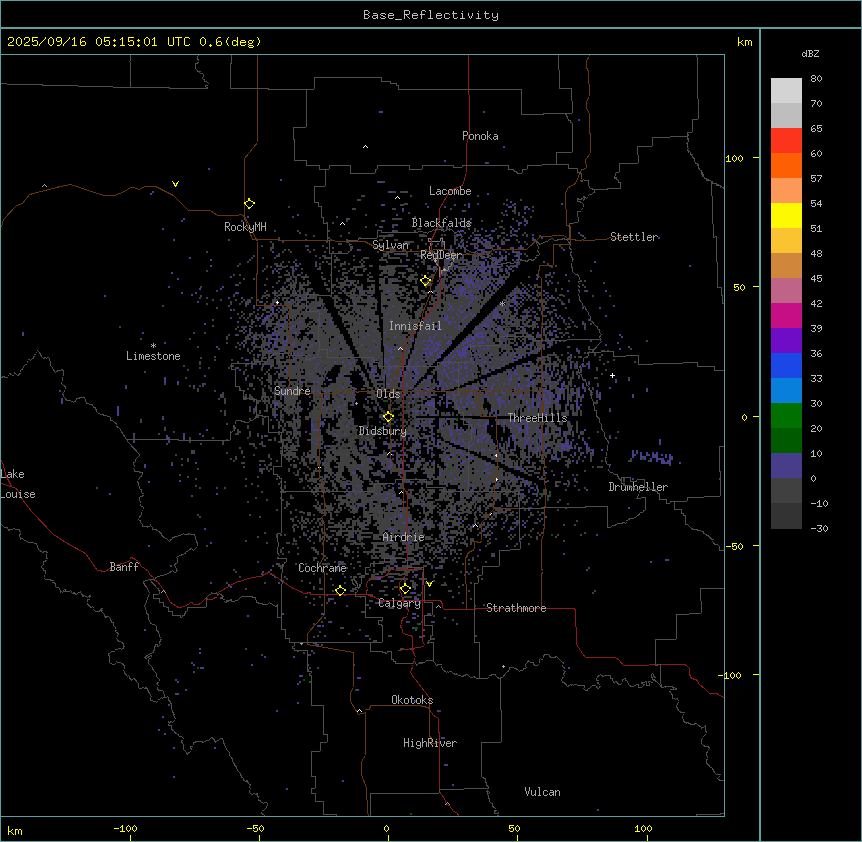This screenshot has width=862, height=842.
Task: Pick the magenta swatch between 42 and 39 dBZ
Action: (x=786, y=315)
